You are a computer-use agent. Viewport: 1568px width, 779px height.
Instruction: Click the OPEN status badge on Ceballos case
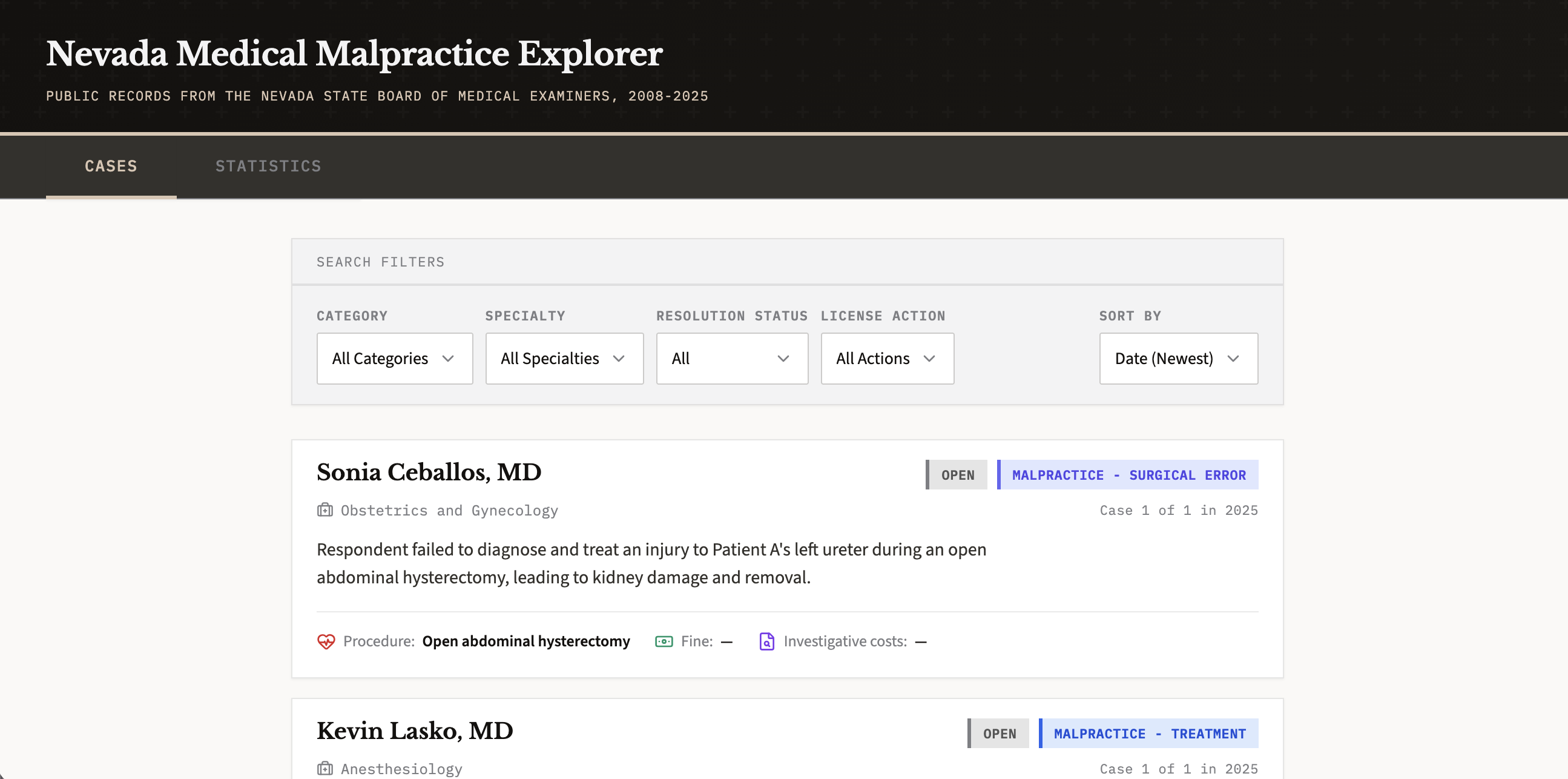957,474
